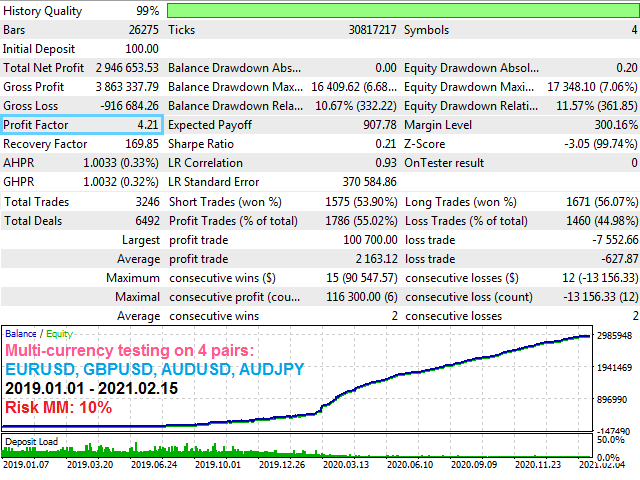This screenshot has height=480, width=640.
Task: Select the Recovery Factor value 169.85
Action: 142,144
